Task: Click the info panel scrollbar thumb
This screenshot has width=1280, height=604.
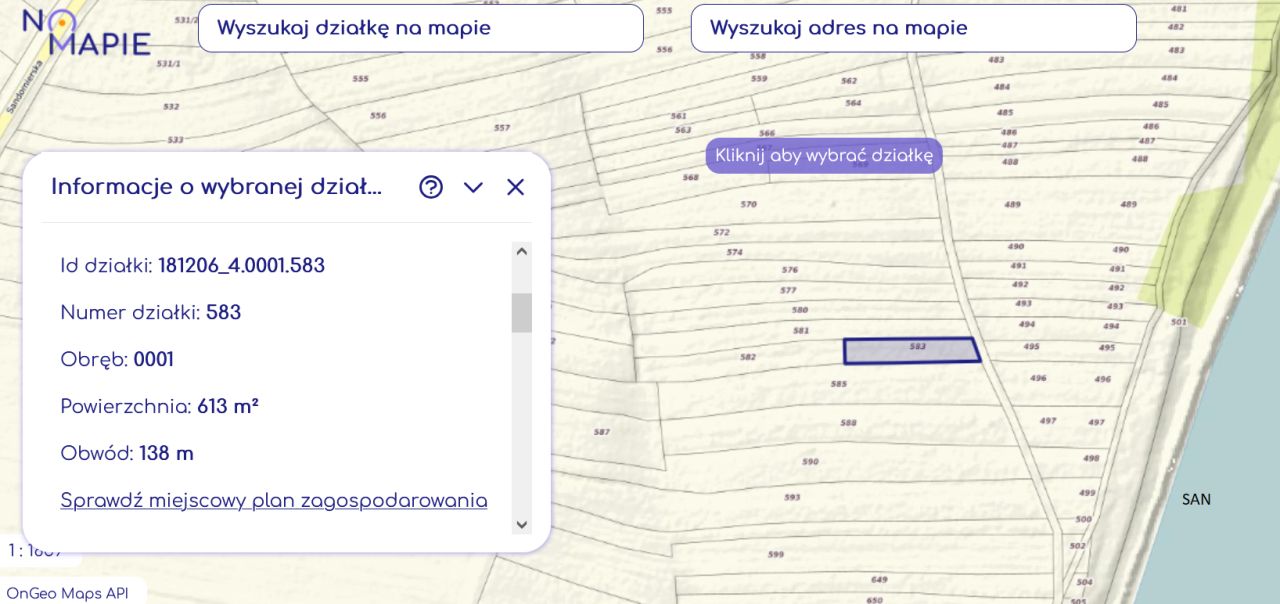Action: tap(521, 313)
